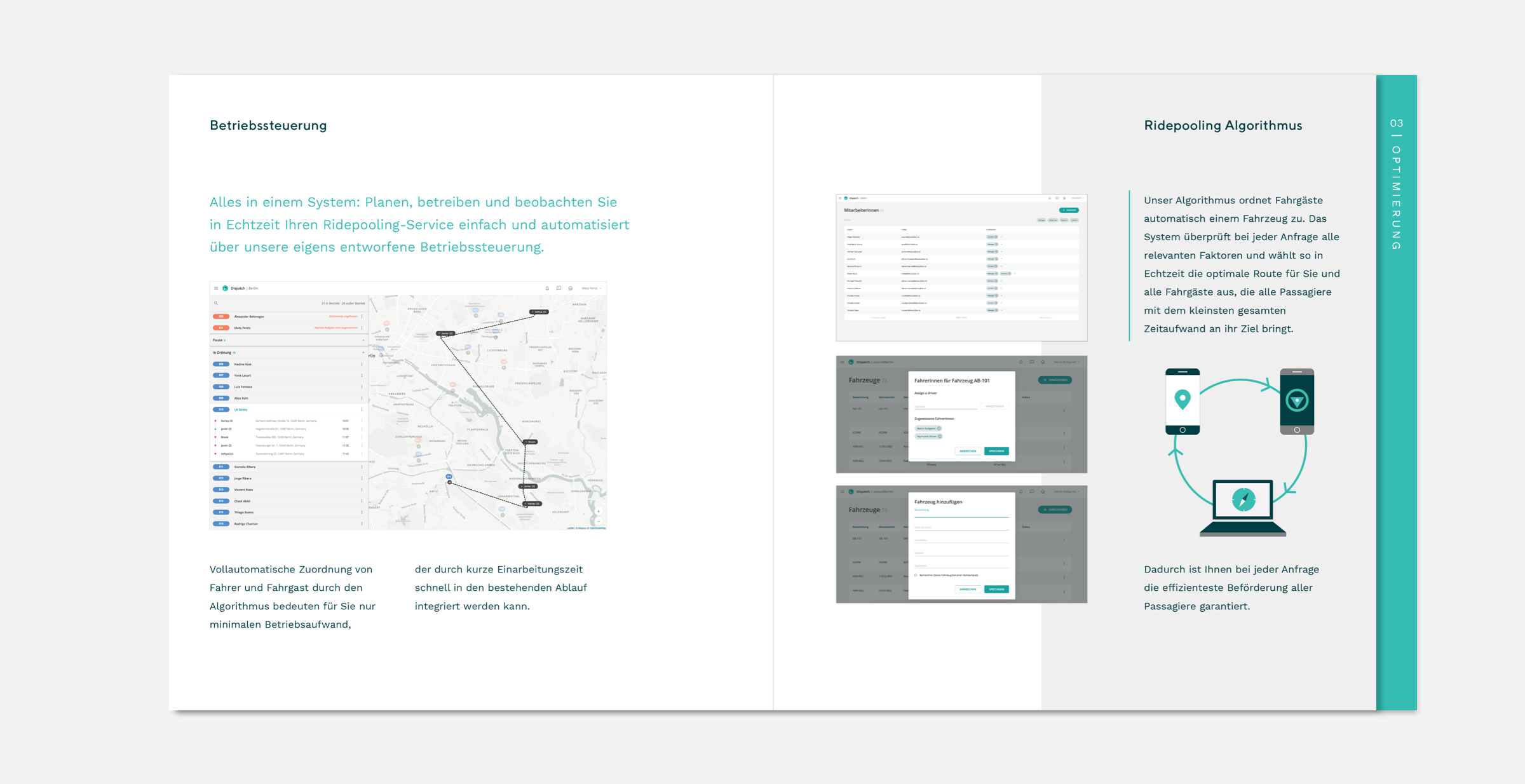Tick the Barrierefrei checkbox in add-vehicle dialog

tap(916, 575)
